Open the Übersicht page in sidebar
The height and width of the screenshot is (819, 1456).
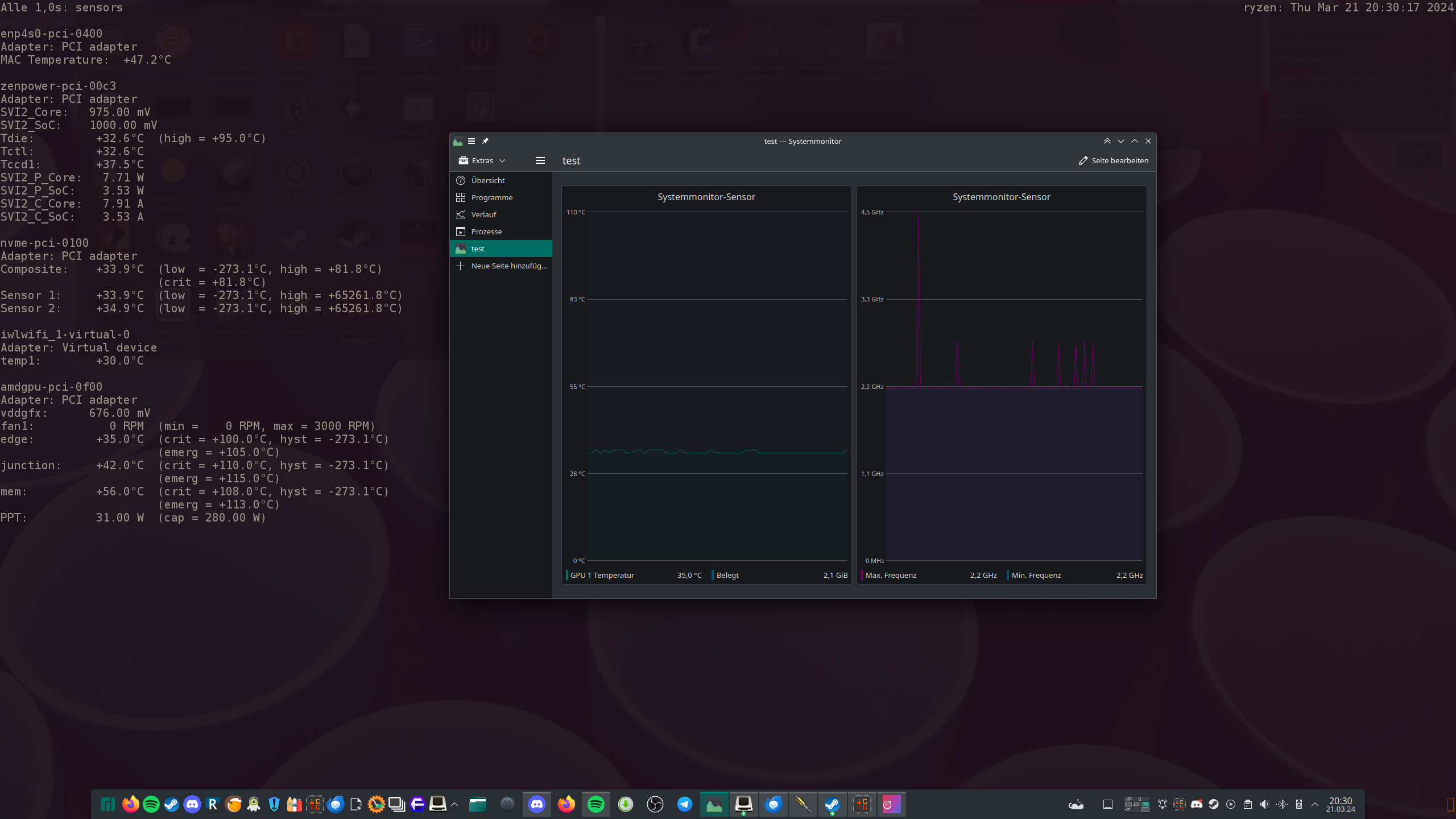(x=488, y=180)
